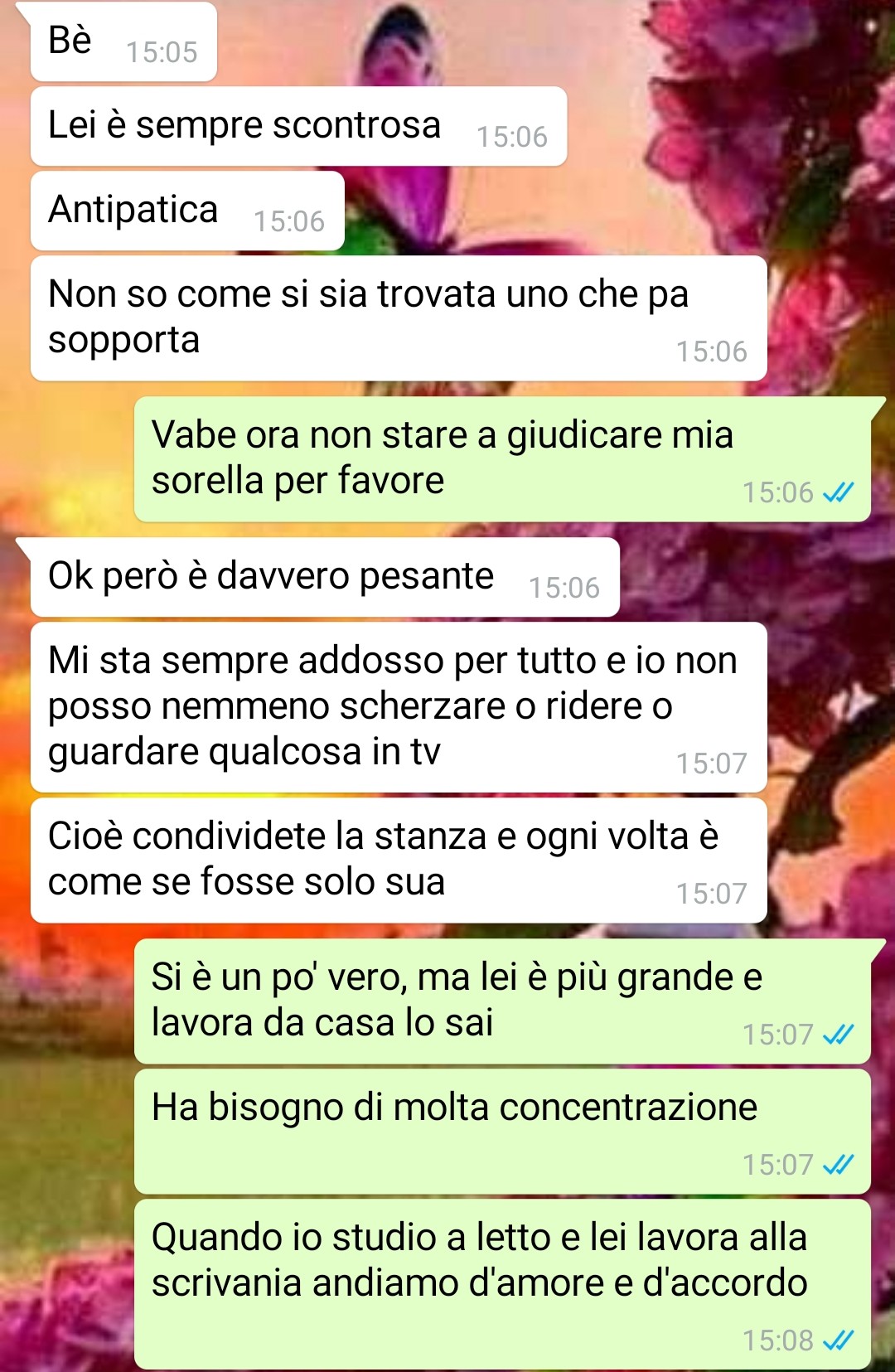Tap the 15:08 timestamp on last message
This screenshot has height=1372, width=895.
(777, 1340)
